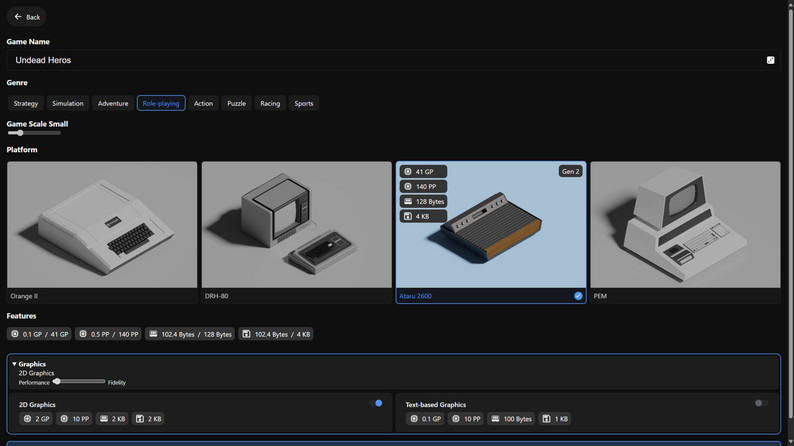Click the 0.1 GP / 41 GP features chip
Image resolution: width=794 pixels, height=446 pixels.
pyautogui.click(x=38, y=334)
